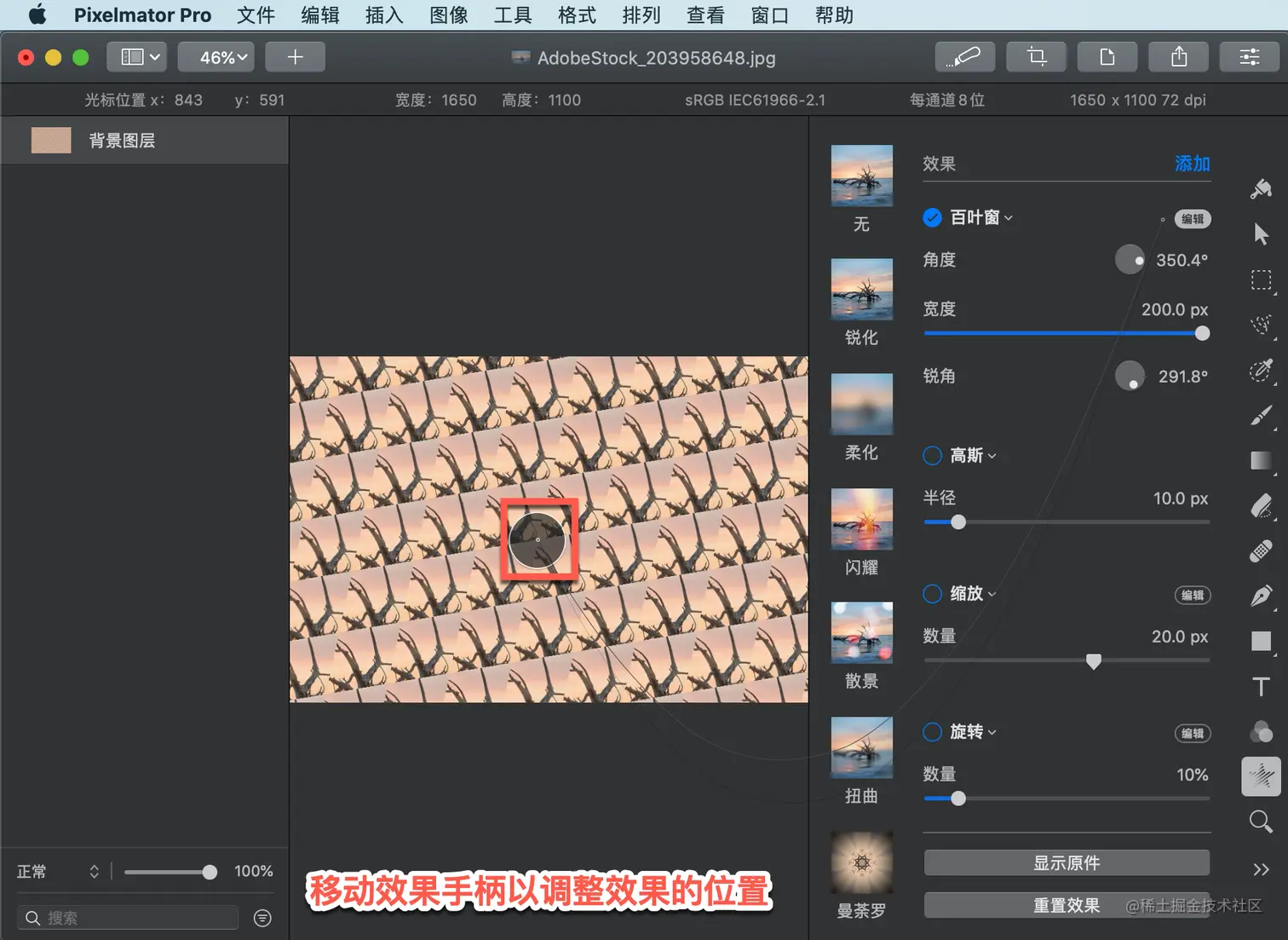Select the Pen tool
Viewport: 1288px width, 940px height.
coord(1261,596)
